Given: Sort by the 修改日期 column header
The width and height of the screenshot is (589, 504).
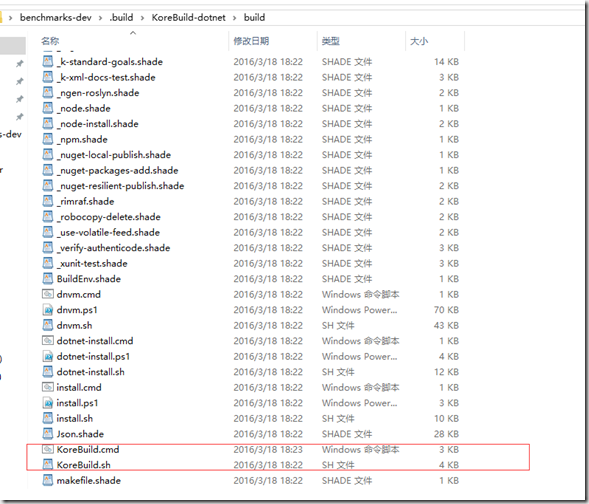Looking at the screenshot, I should (x=251, y=41).
